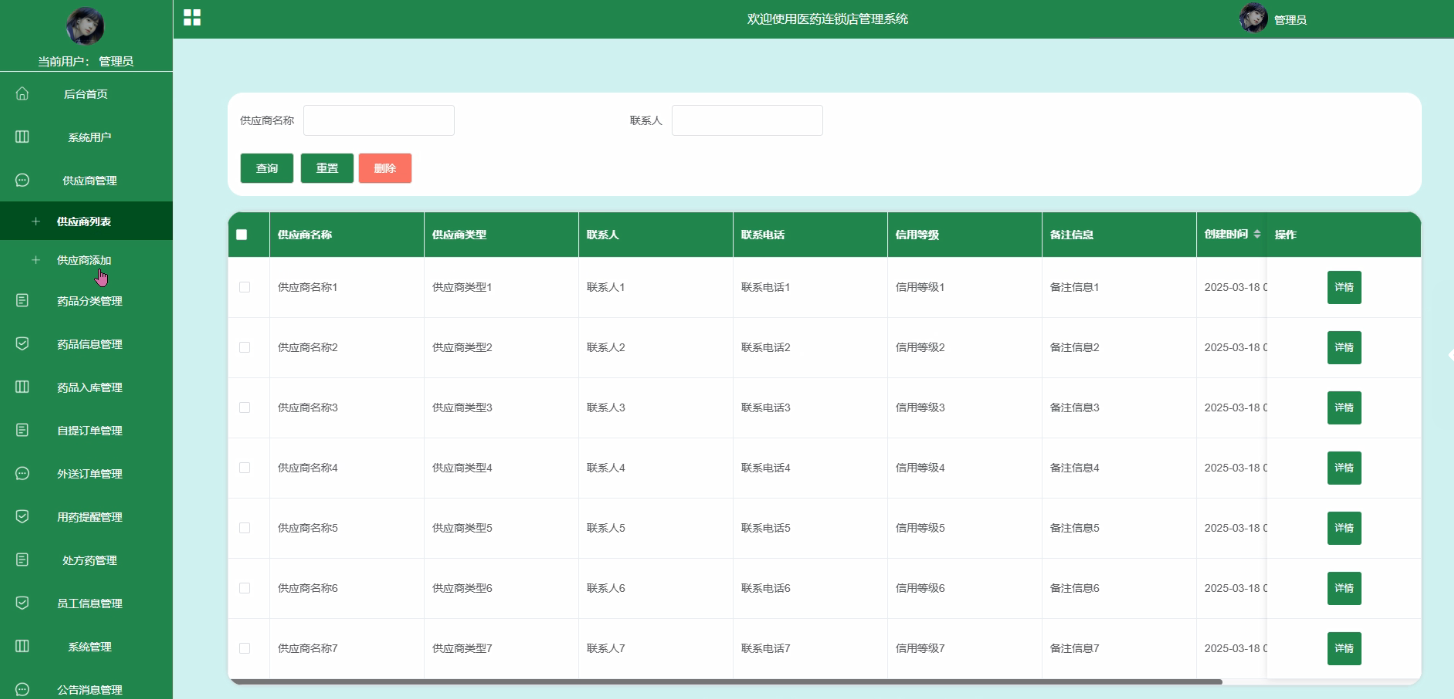Open the 后台首页 menu item
The width and height of the screenshot is (1454, 699).
[86, 94]
